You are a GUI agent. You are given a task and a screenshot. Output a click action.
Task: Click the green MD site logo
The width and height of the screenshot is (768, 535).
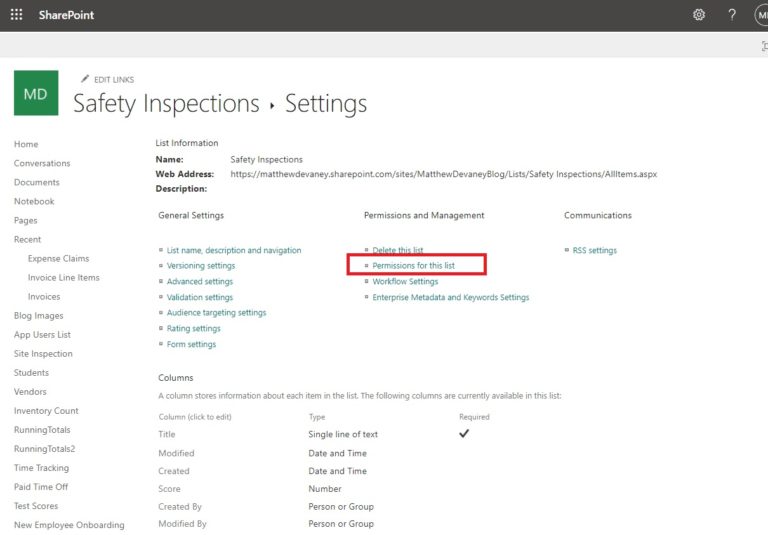coord(36,93)
